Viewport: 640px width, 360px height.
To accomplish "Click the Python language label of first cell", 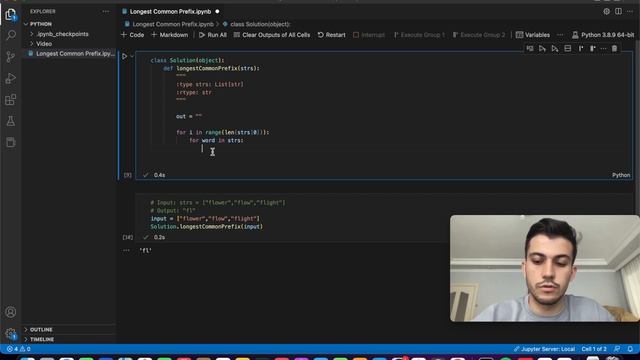I will tap(621, 175).
